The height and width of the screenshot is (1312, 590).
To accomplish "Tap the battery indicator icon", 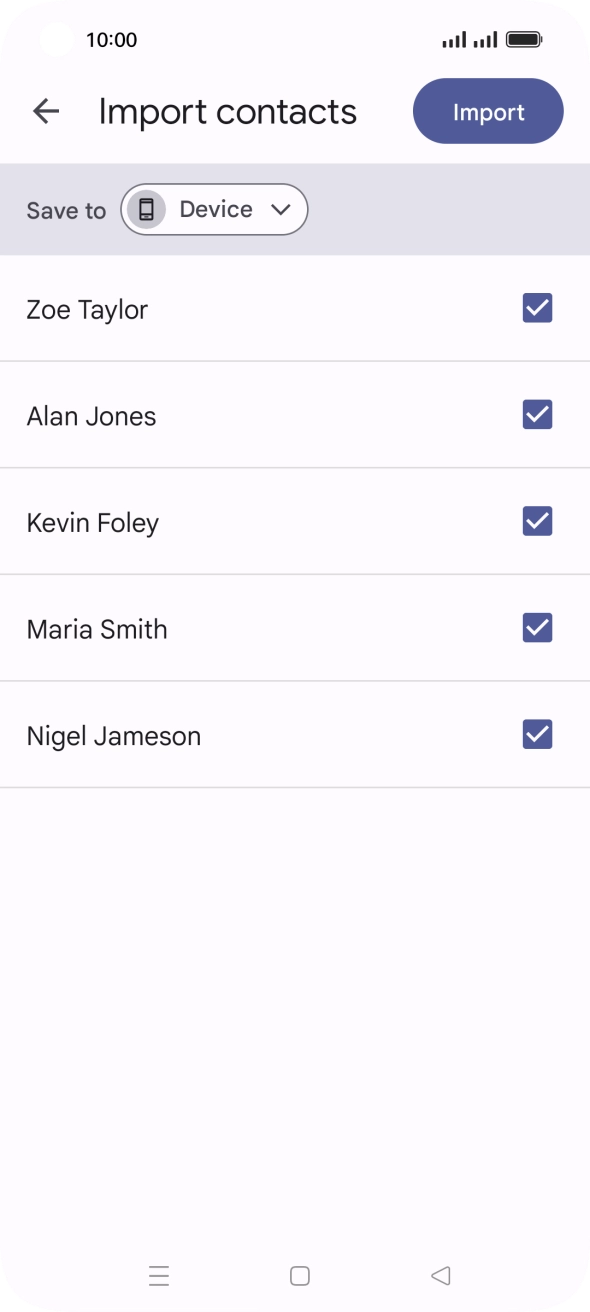I will coord(524,39).
